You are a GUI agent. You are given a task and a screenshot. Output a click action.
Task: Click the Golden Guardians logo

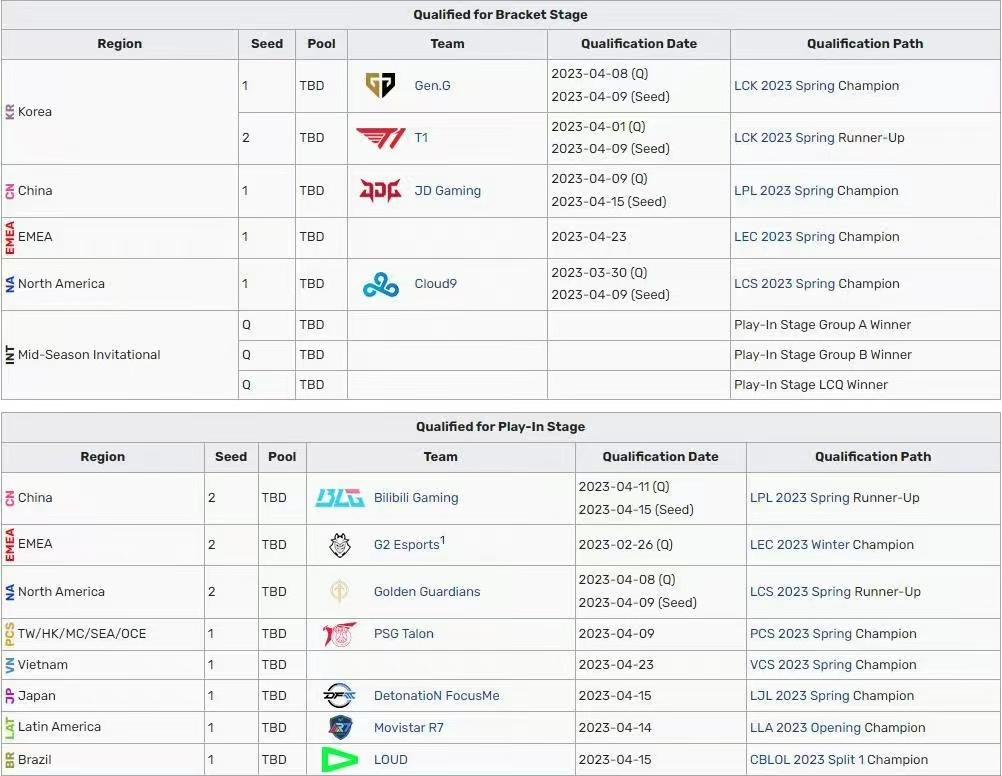click(x=340, y=592)
